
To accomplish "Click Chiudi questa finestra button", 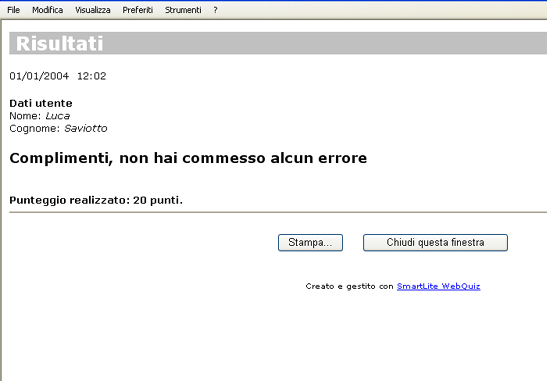I will tap(435, 242).
